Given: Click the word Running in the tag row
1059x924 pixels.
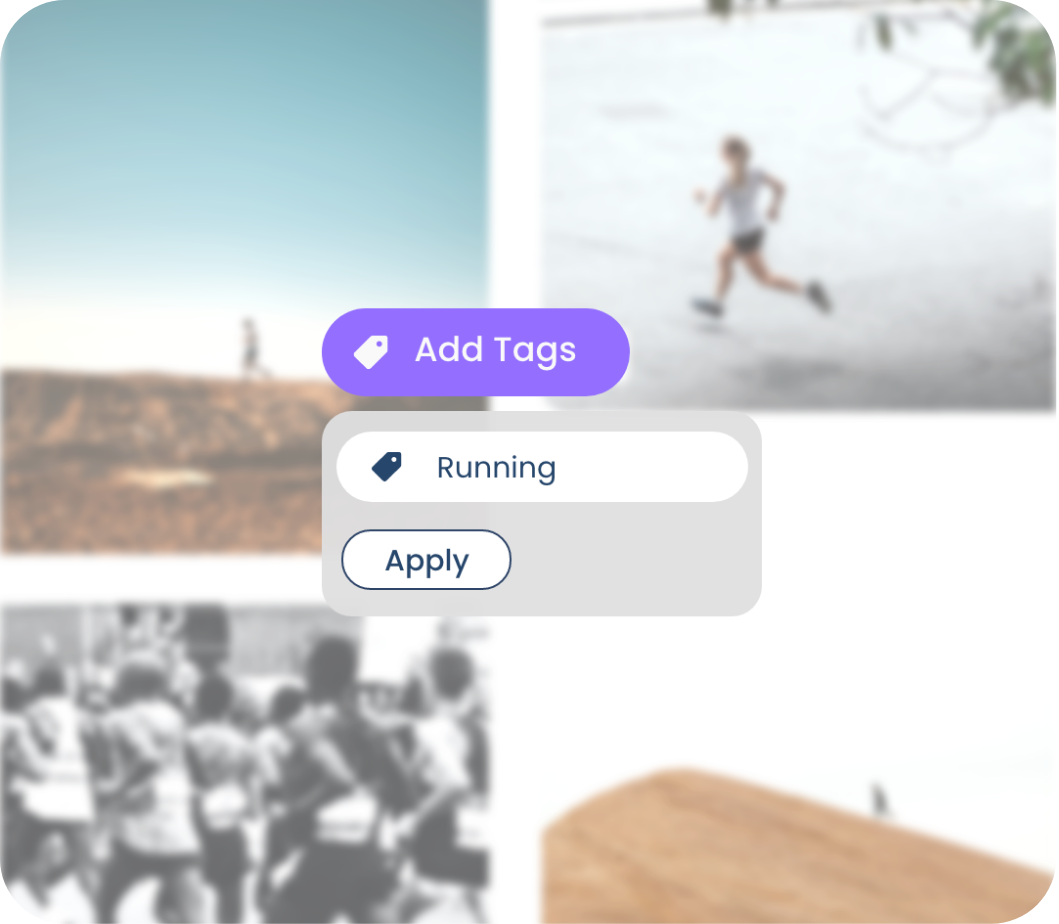Looking at the screenshot, I should pyautogui.click(x=496, y=468).
